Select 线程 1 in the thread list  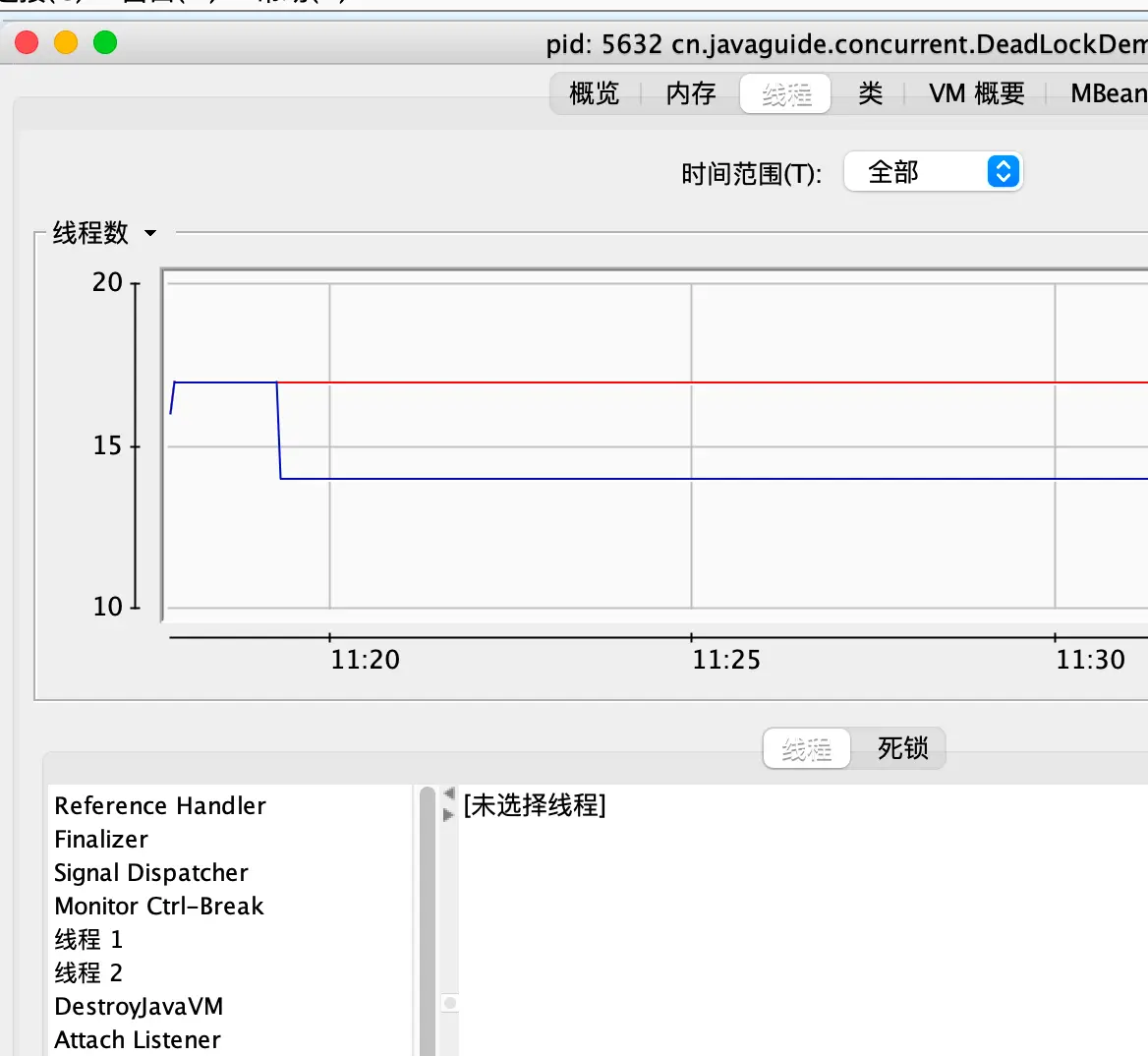click(x=88, y=940)
